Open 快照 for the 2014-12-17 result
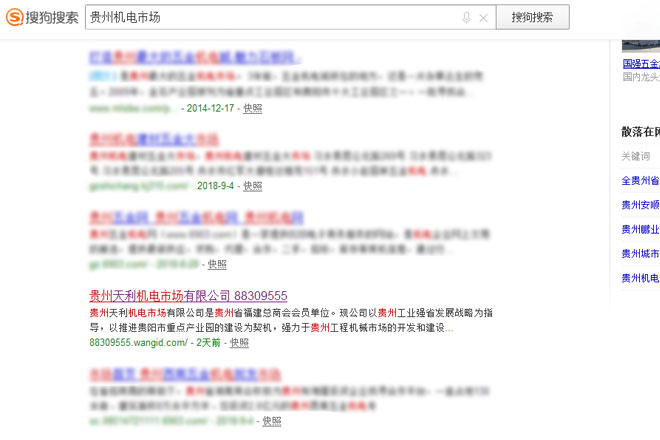This screenshot has height=440, width=660. point(253,108)
